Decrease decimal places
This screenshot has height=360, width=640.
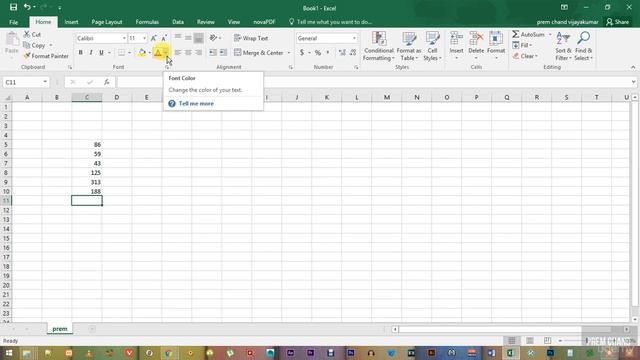point(353,53)
